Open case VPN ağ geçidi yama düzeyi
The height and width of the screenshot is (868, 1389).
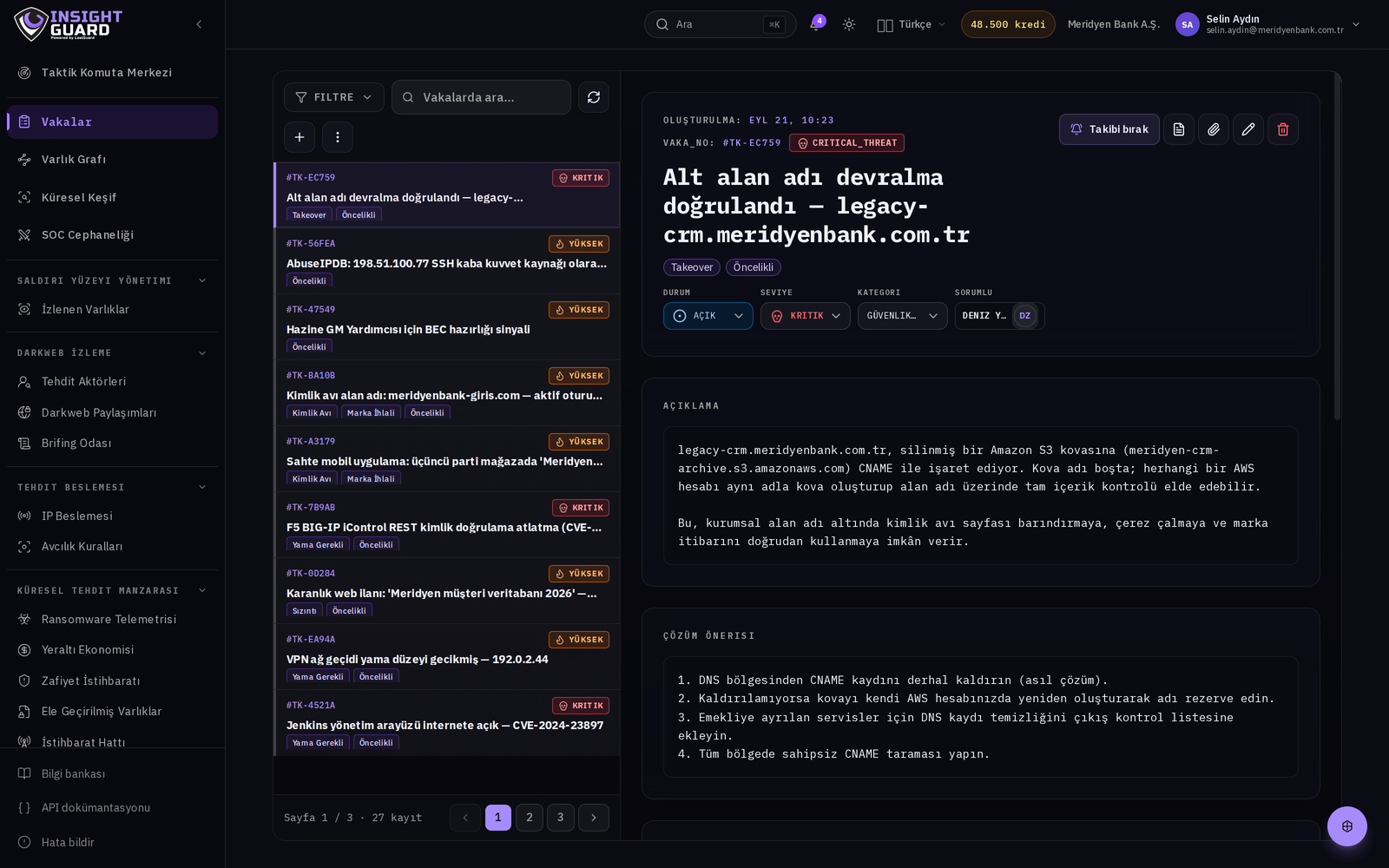point(447,657)
